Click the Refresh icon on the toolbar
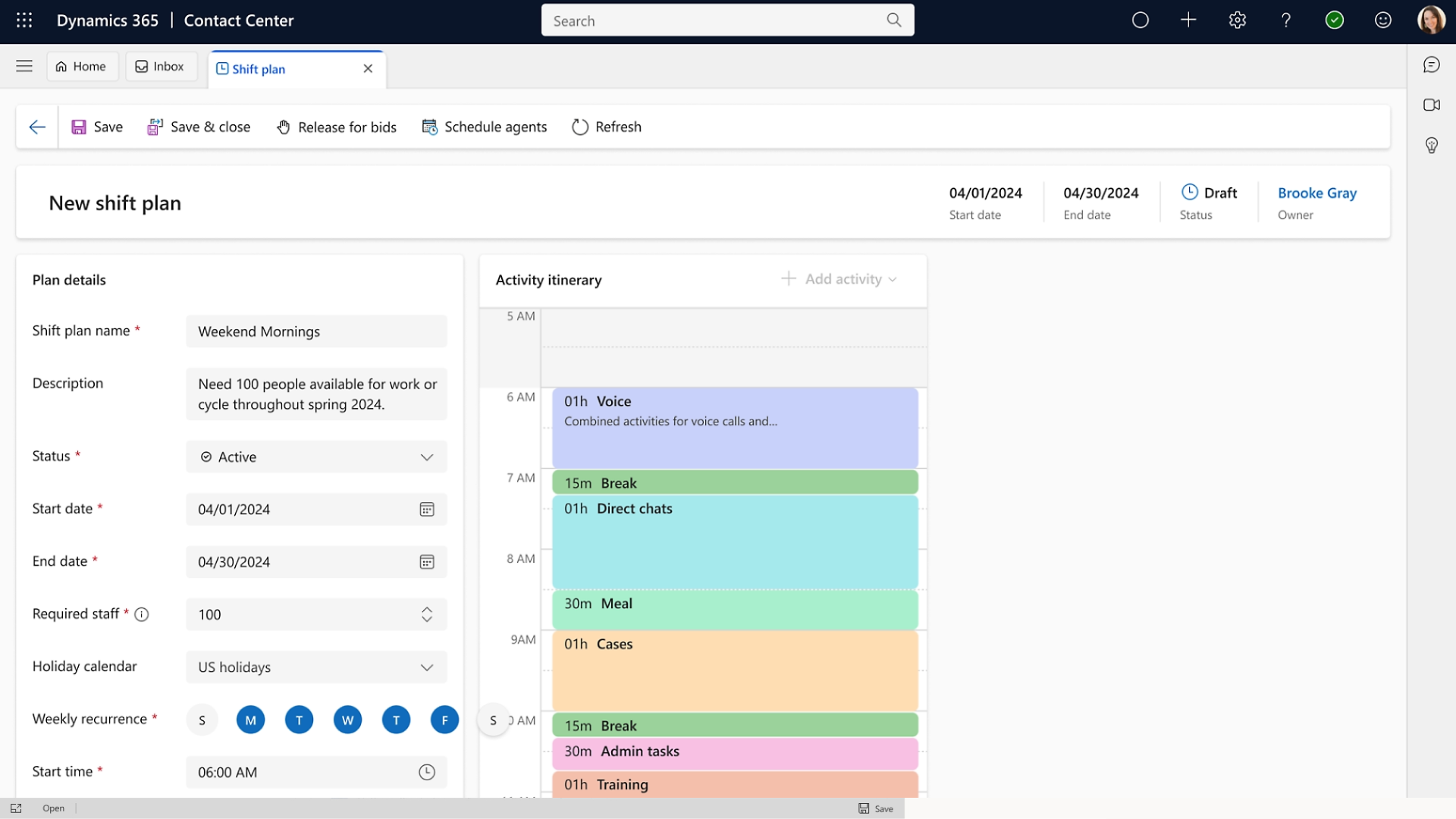Screen dimensions: 1456x819 point(580,127)
